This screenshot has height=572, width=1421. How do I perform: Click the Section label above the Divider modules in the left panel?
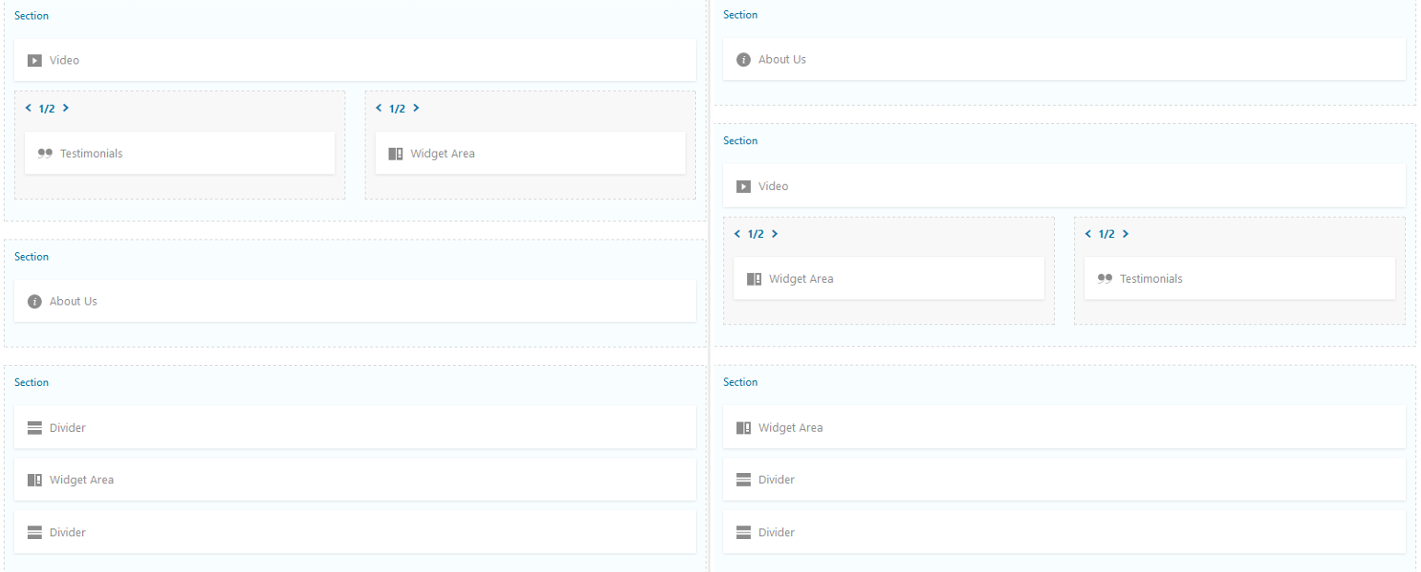[x=31, y=383]
